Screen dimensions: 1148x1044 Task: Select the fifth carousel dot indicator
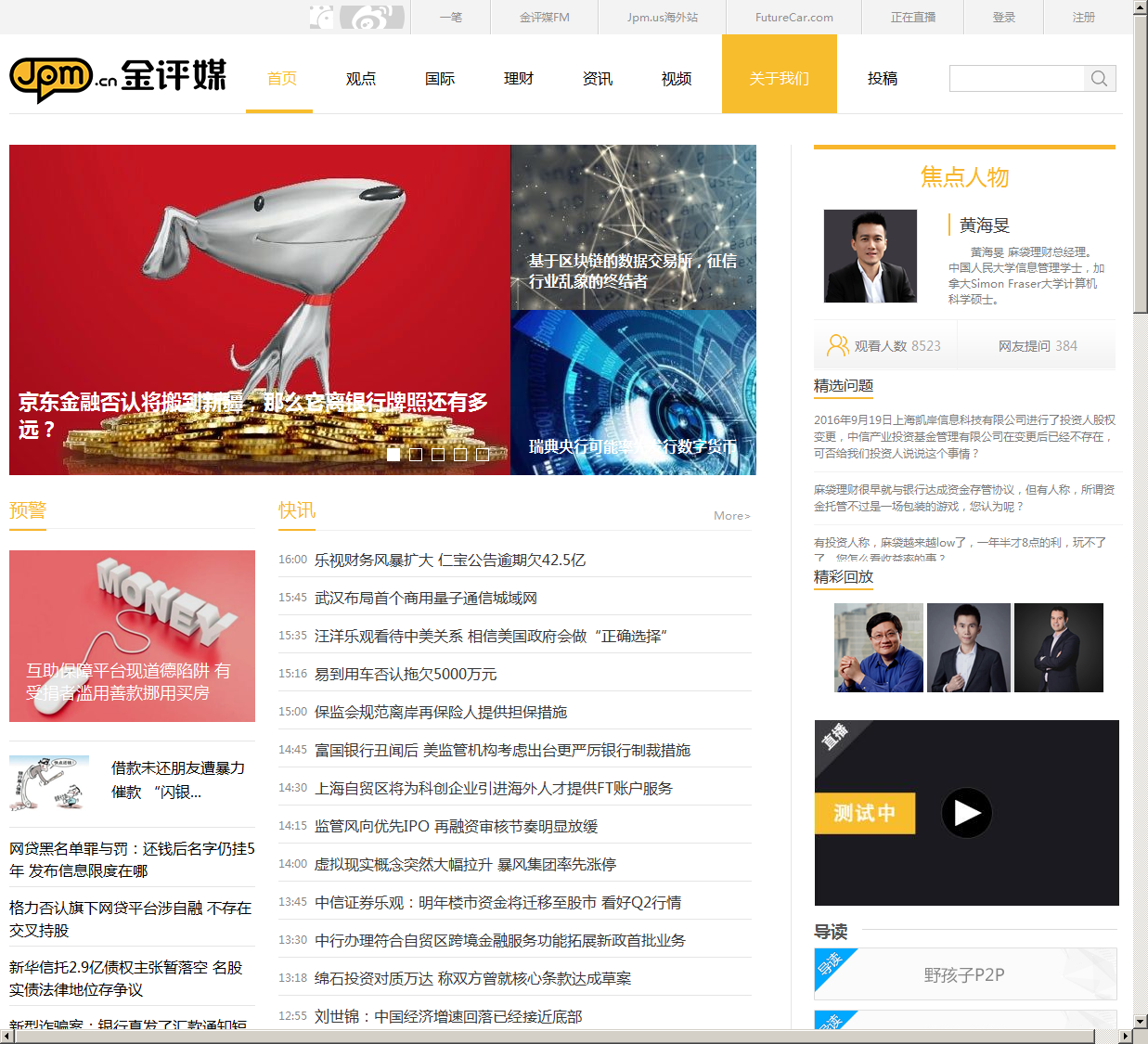coord(483,454)
